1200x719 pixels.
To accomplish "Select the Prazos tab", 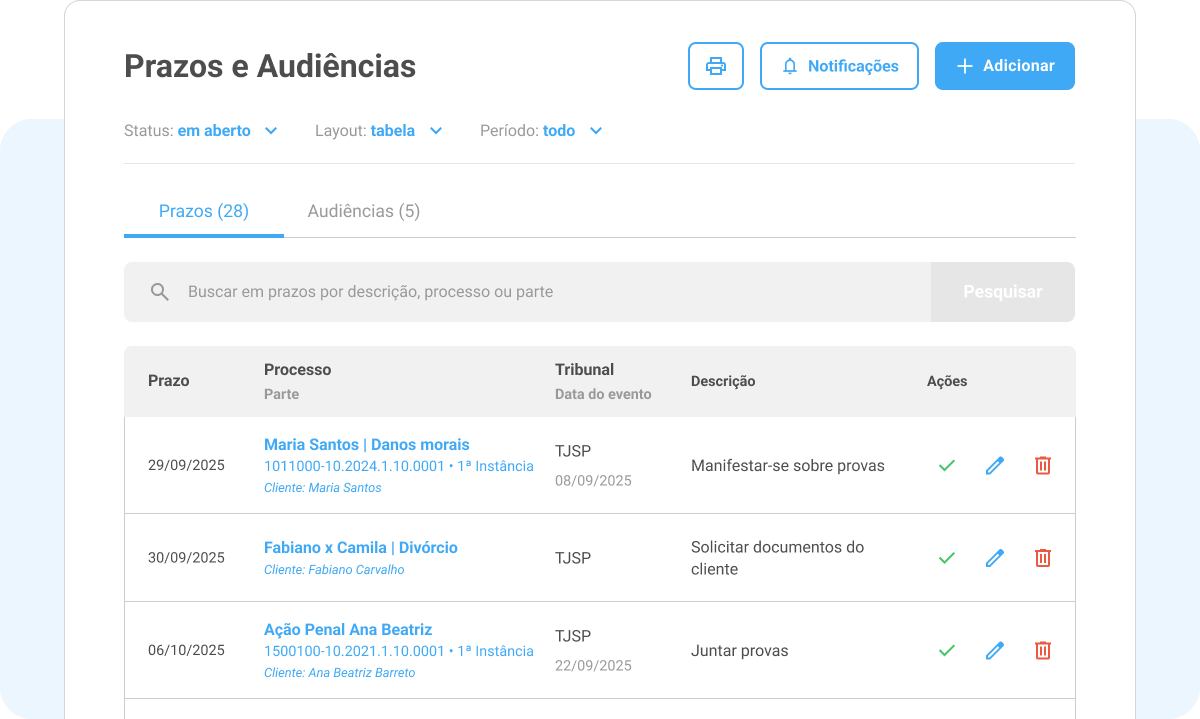I will point(203,211).
